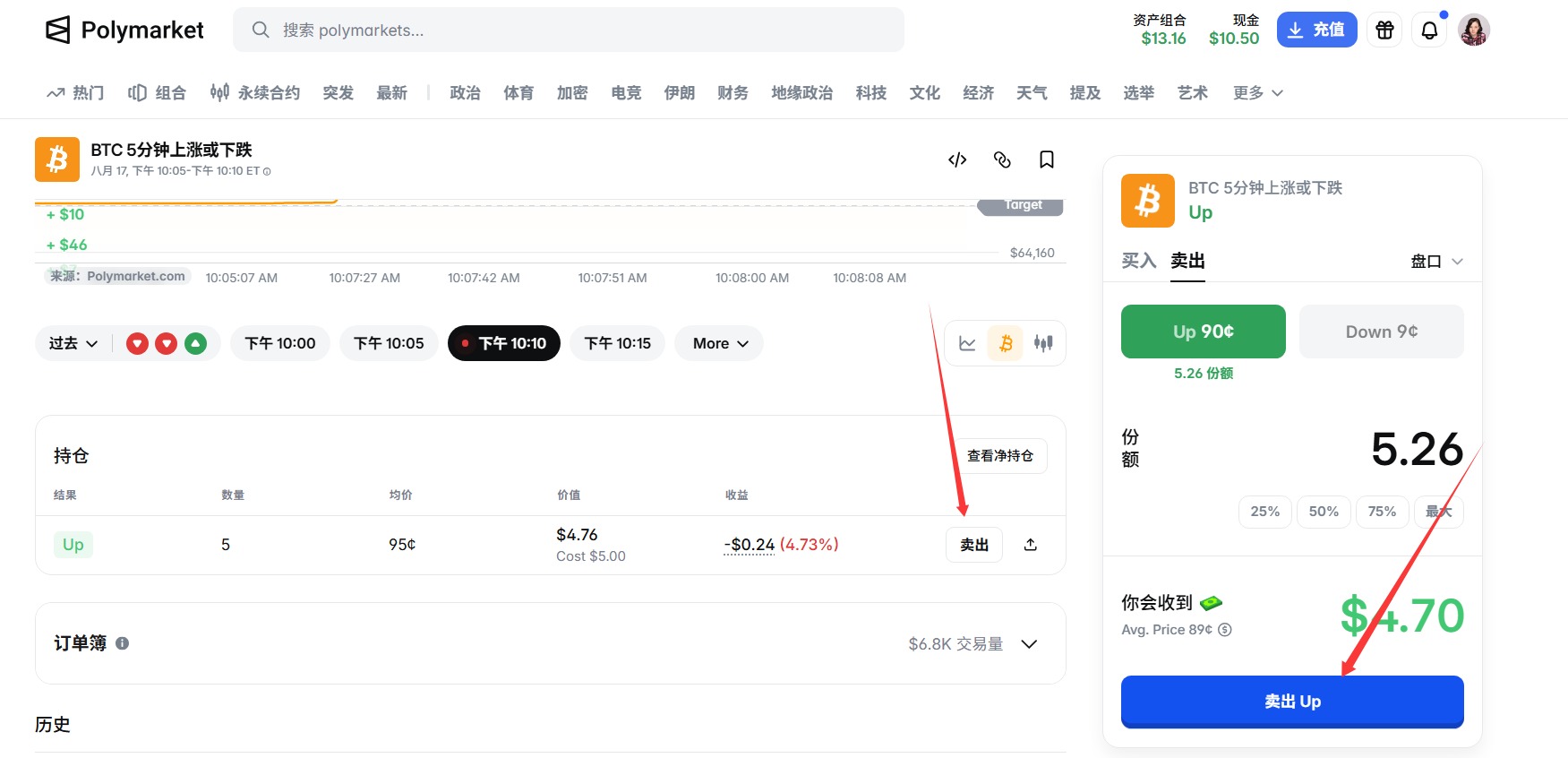Click the 查看净持仓 button
The height and width of the screenshot is (758, 1568).
[1000, 456]
